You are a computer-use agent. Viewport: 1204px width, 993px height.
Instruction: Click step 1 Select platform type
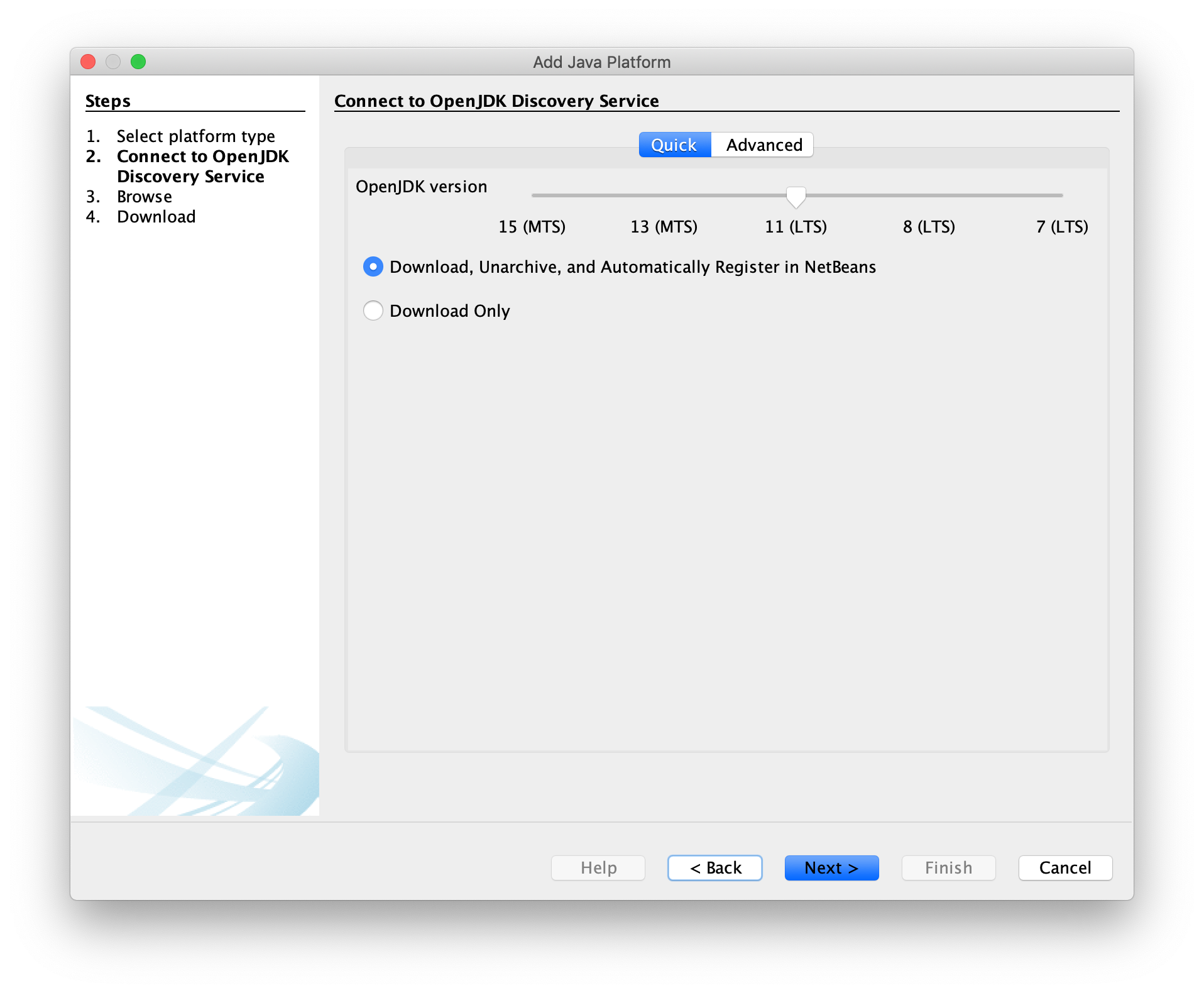point(195,136)
